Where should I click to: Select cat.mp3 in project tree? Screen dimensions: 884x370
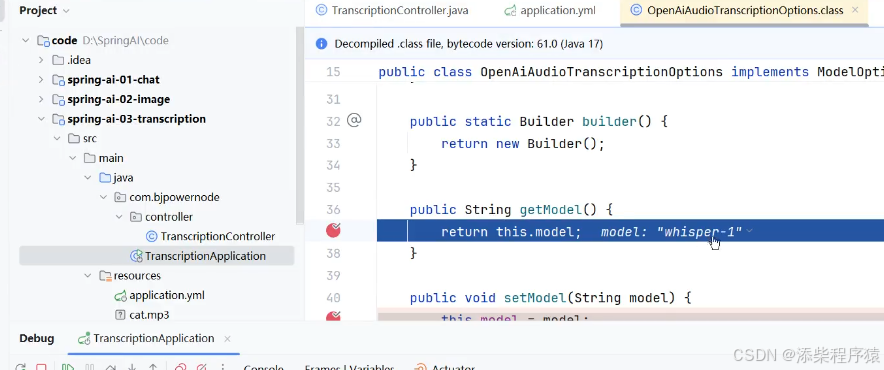click(149, 315)
